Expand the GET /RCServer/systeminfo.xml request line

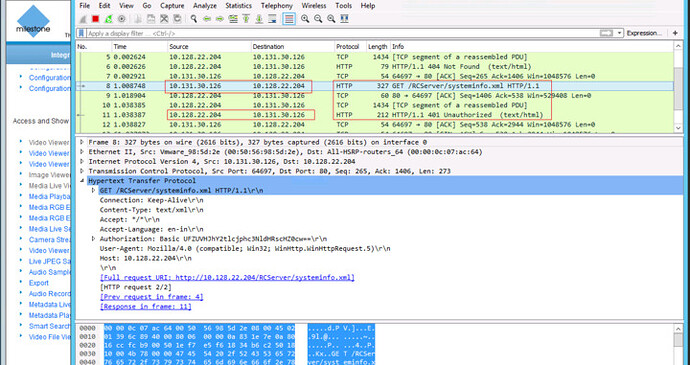[93, 190]
